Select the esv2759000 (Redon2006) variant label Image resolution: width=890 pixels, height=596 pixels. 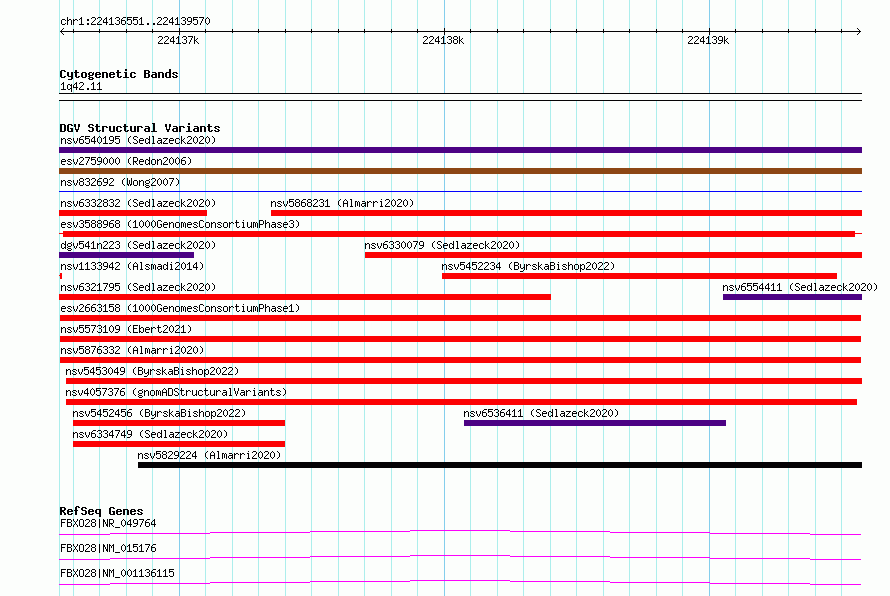(x=126, y=161)
